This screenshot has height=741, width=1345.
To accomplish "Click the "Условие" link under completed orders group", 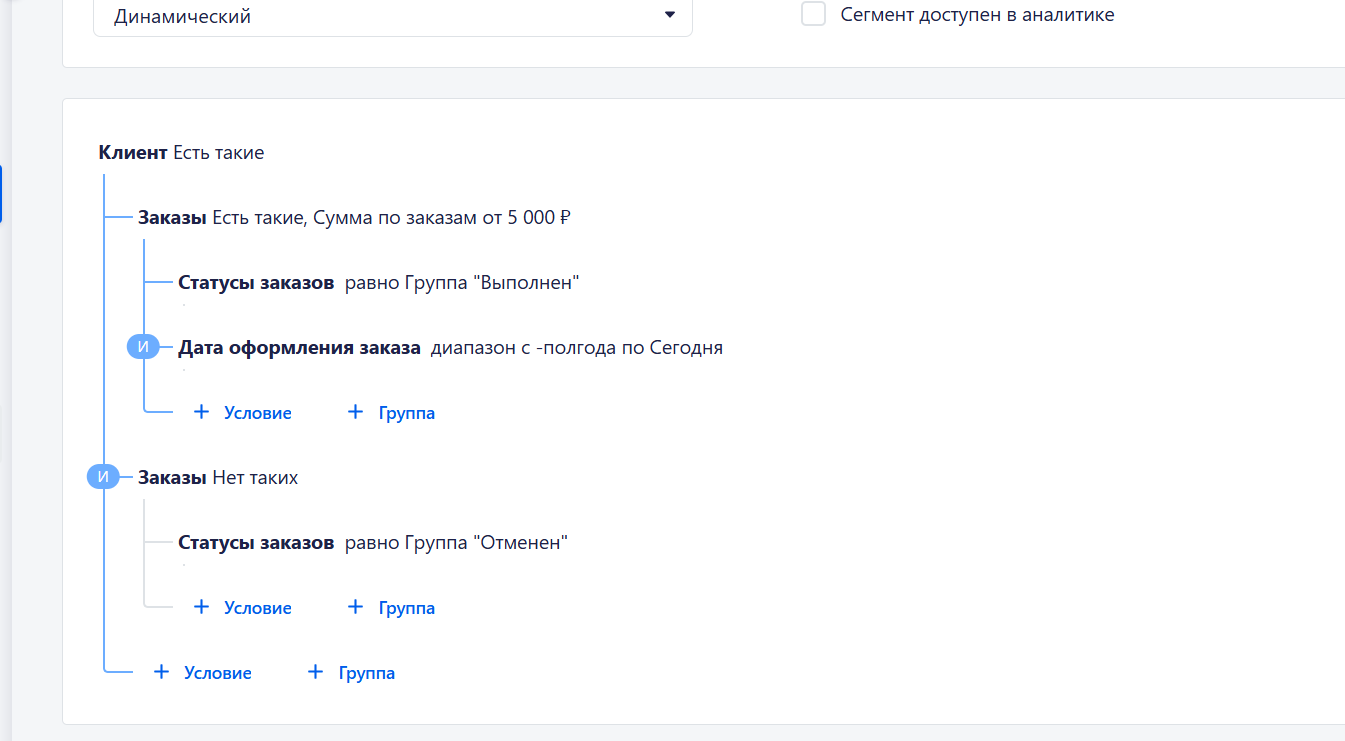I will point(258,411).
